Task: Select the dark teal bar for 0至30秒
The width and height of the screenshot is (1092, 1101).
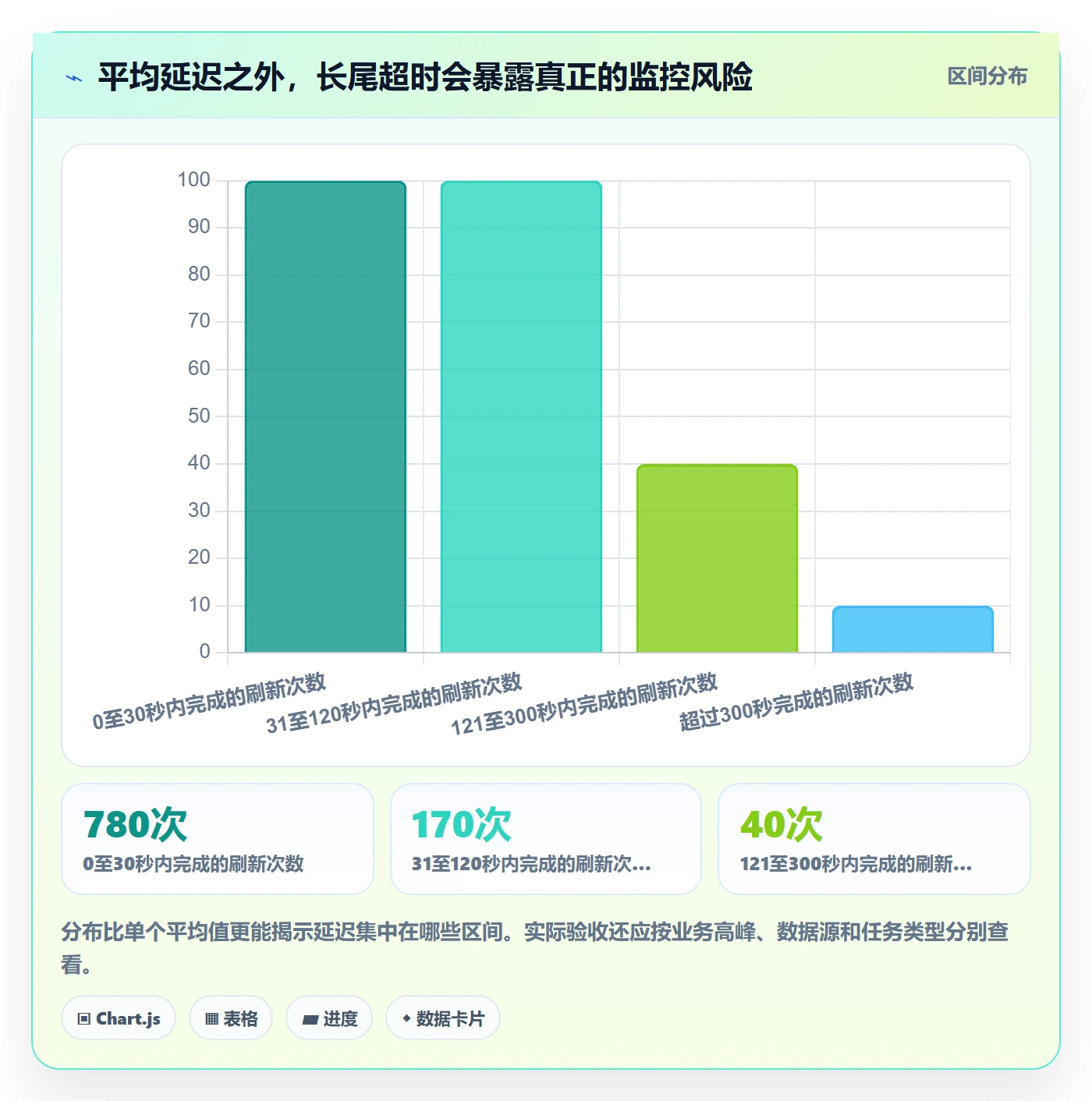Action: tap(325, 416)
